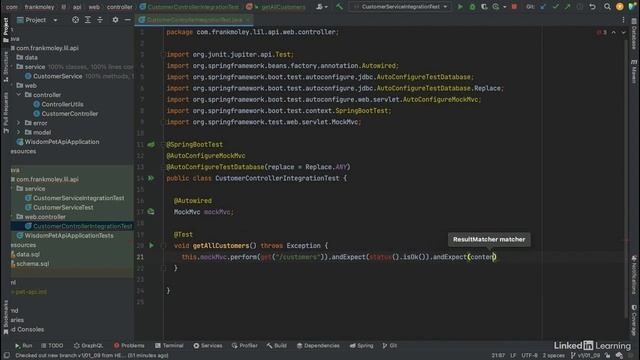Open the Dependencies tool window
This screenshot has height=360, width=640.
click(x=318, y=345)
